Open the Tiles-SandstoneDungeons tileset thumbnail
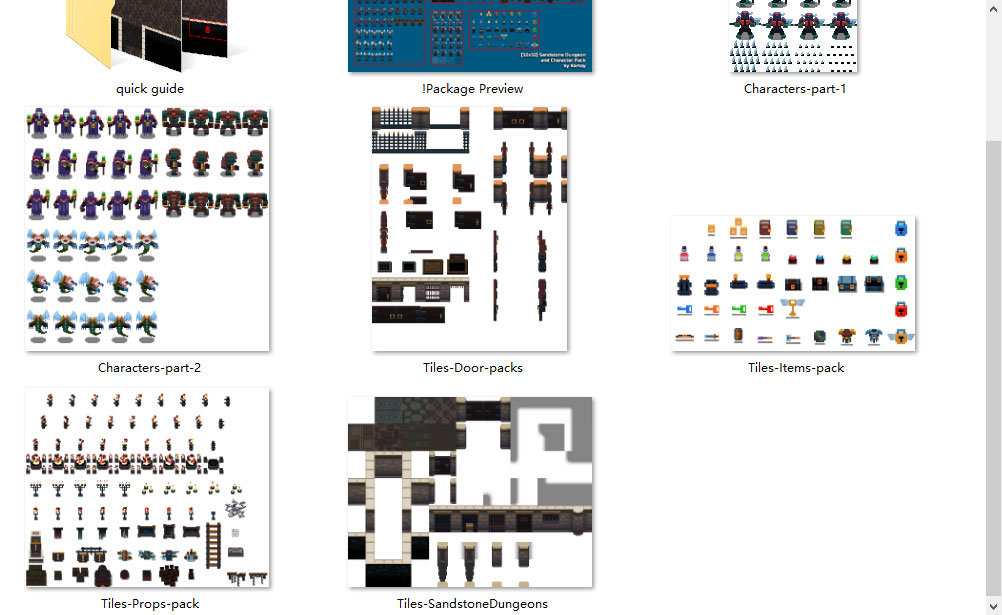Image resolution: width=1002 pixels, height=615 pixels. [470, 492]
